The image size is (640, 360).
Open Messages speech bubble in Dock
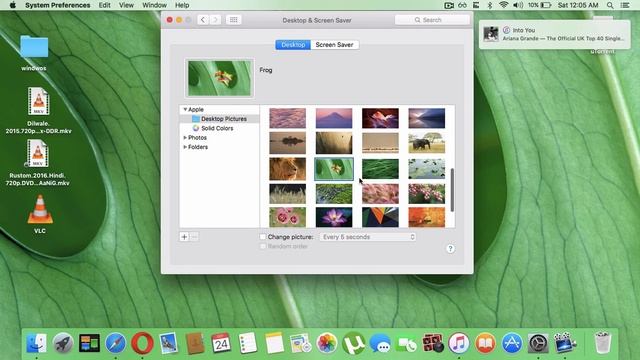pos(380,343)
